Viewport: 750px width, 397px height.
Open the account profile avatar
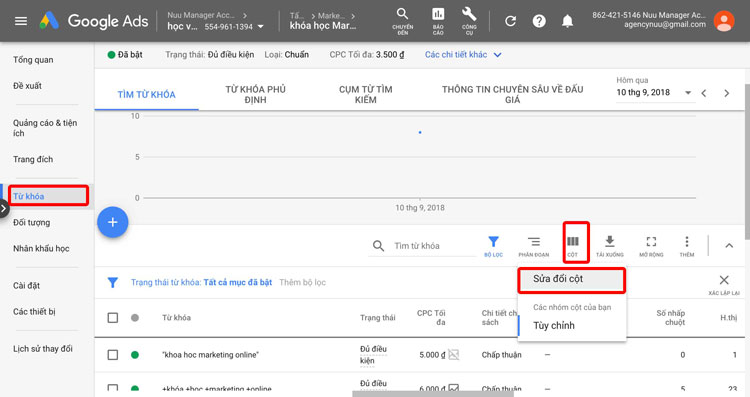click(x=724, y=21)
